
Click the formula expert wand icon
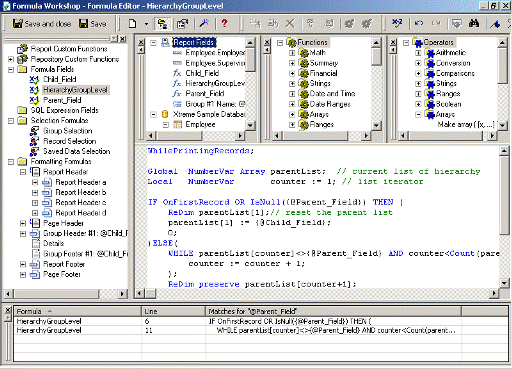(204, 24)
